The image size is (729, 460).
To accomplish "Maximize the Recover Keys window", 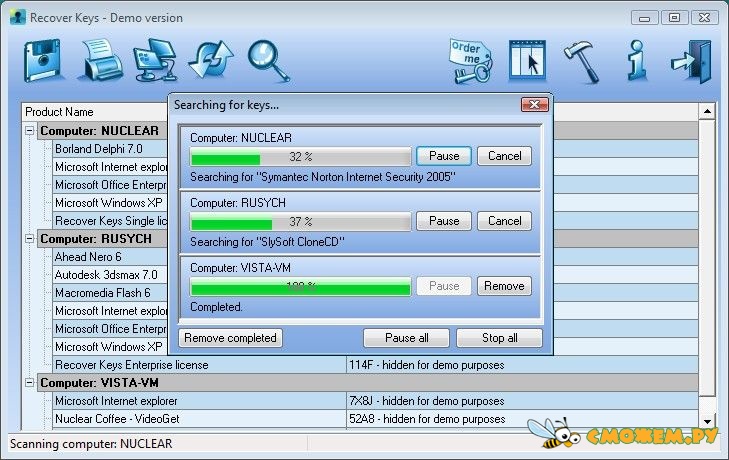I will (674, 18).
